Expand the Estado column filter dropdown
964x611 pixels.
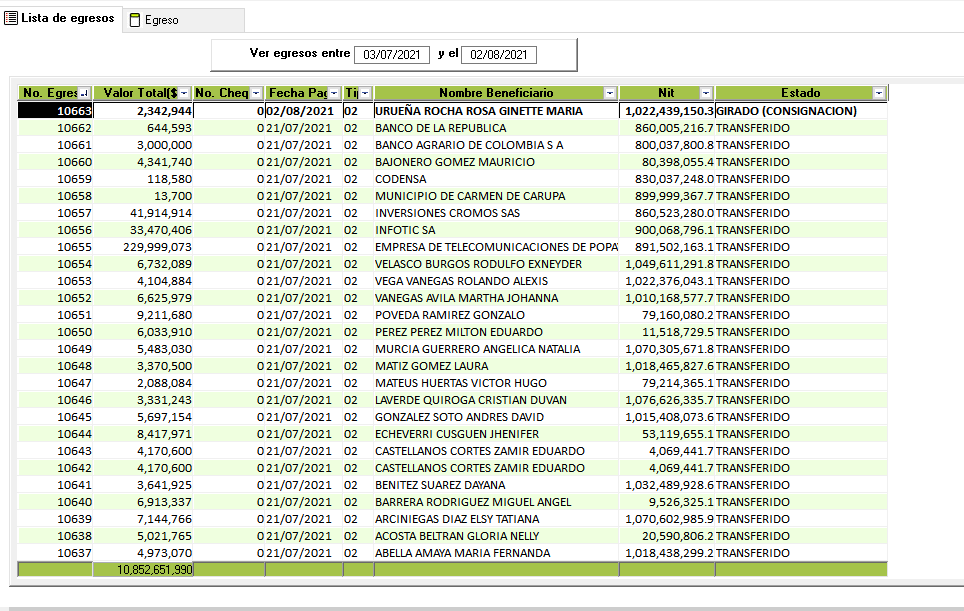tap(878, 93)
